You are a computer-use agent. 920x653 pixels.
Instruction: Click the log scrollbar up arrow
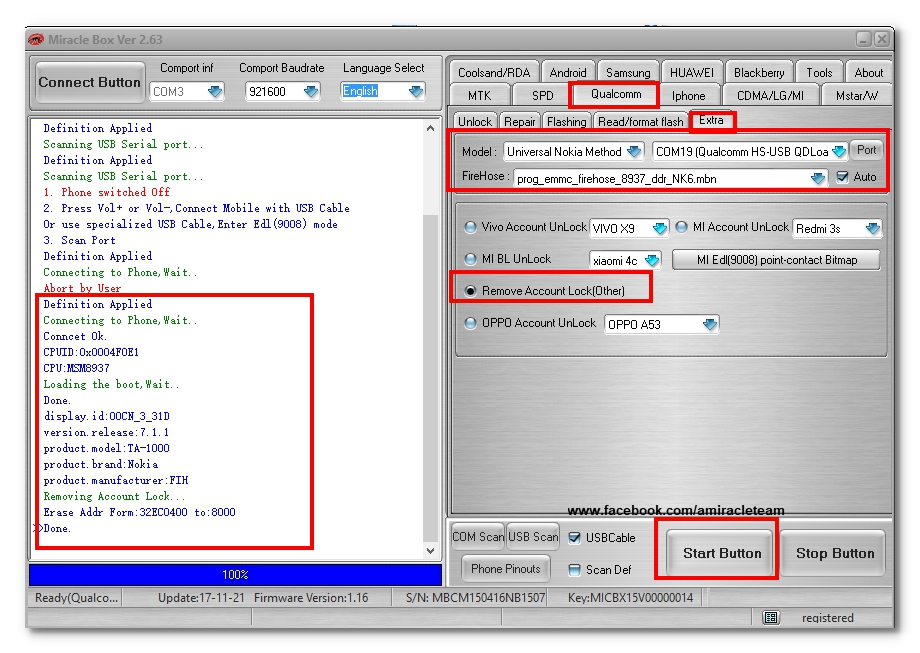tap(430, 128)
